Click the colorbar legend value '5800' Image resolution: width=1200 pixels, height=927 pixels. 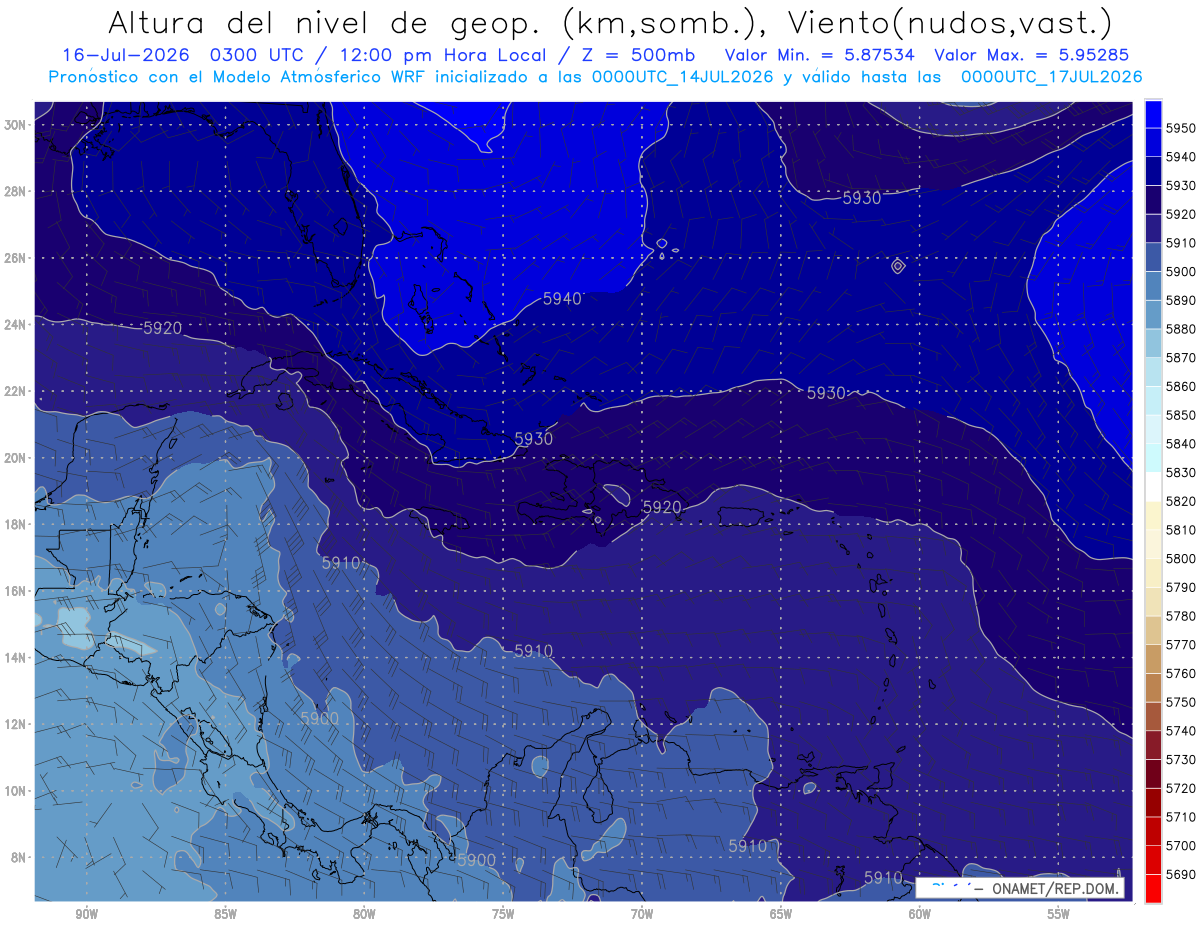1181,559
